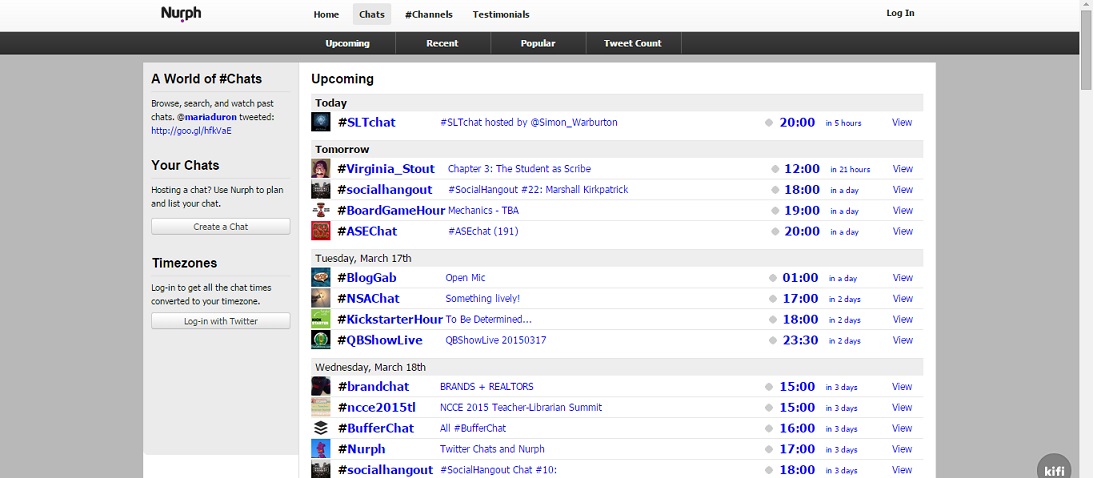Click 'Twitter Chats and Nurph' title
1094x478 pixels.
[492, 449]
